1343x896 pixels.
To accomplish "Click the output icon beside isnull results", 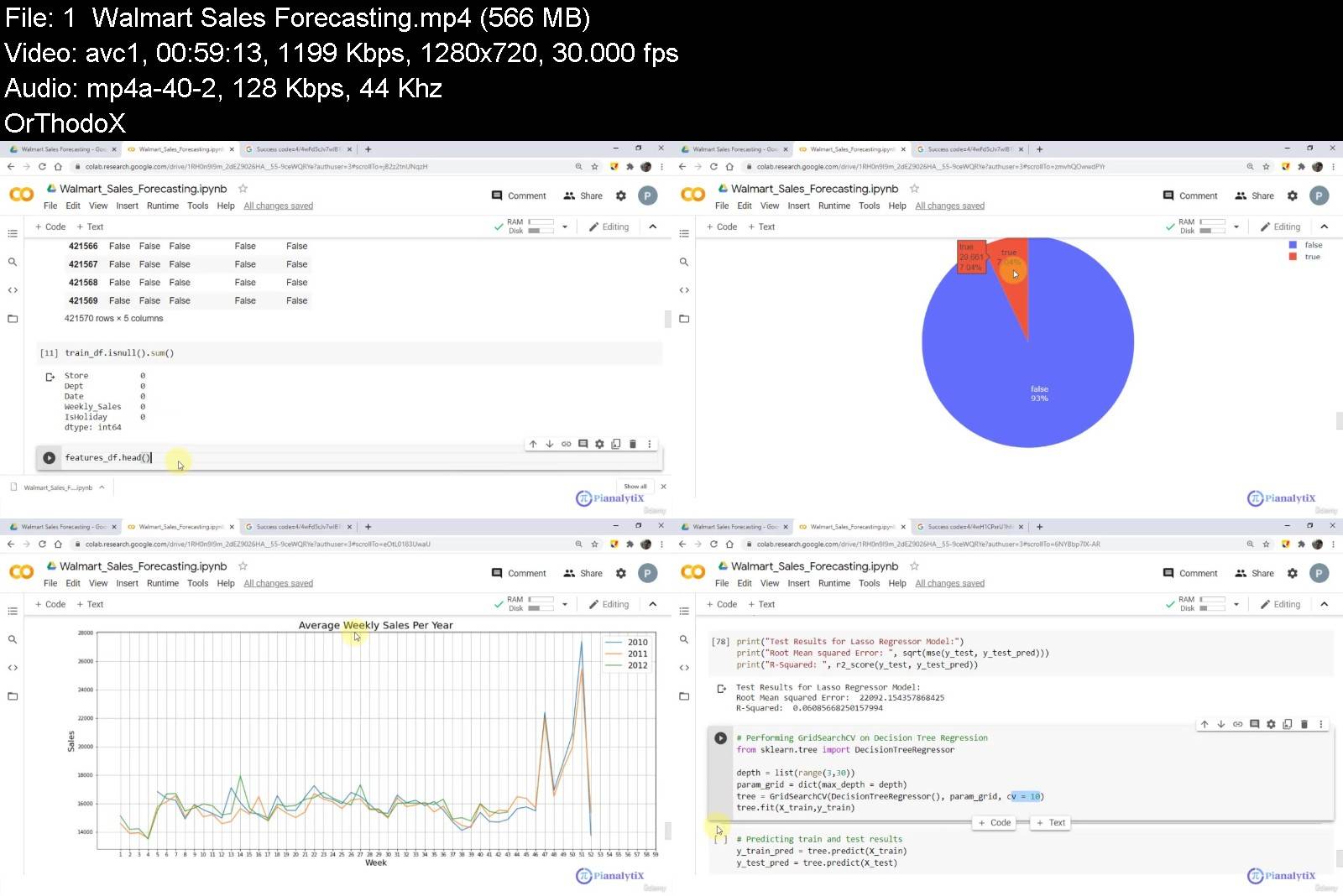I will [x=50, y=378].
